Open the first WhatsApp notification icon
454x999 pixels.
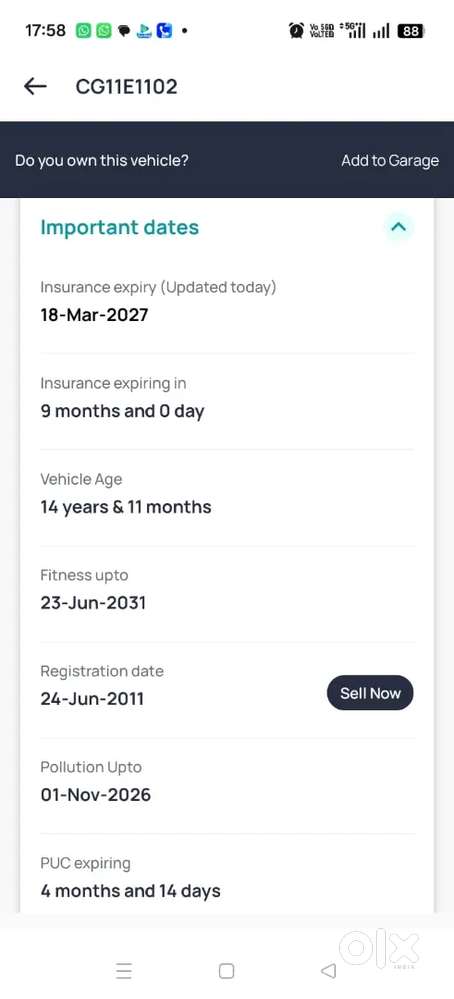[83, 31]
